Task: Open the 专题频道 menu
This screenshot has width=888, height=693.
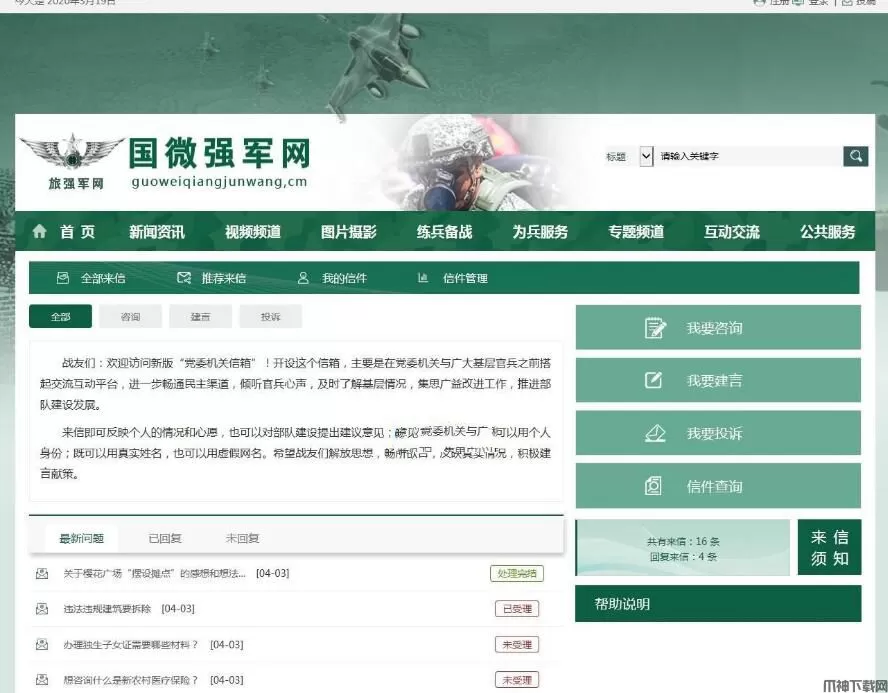Action: [x=635, y=232]
